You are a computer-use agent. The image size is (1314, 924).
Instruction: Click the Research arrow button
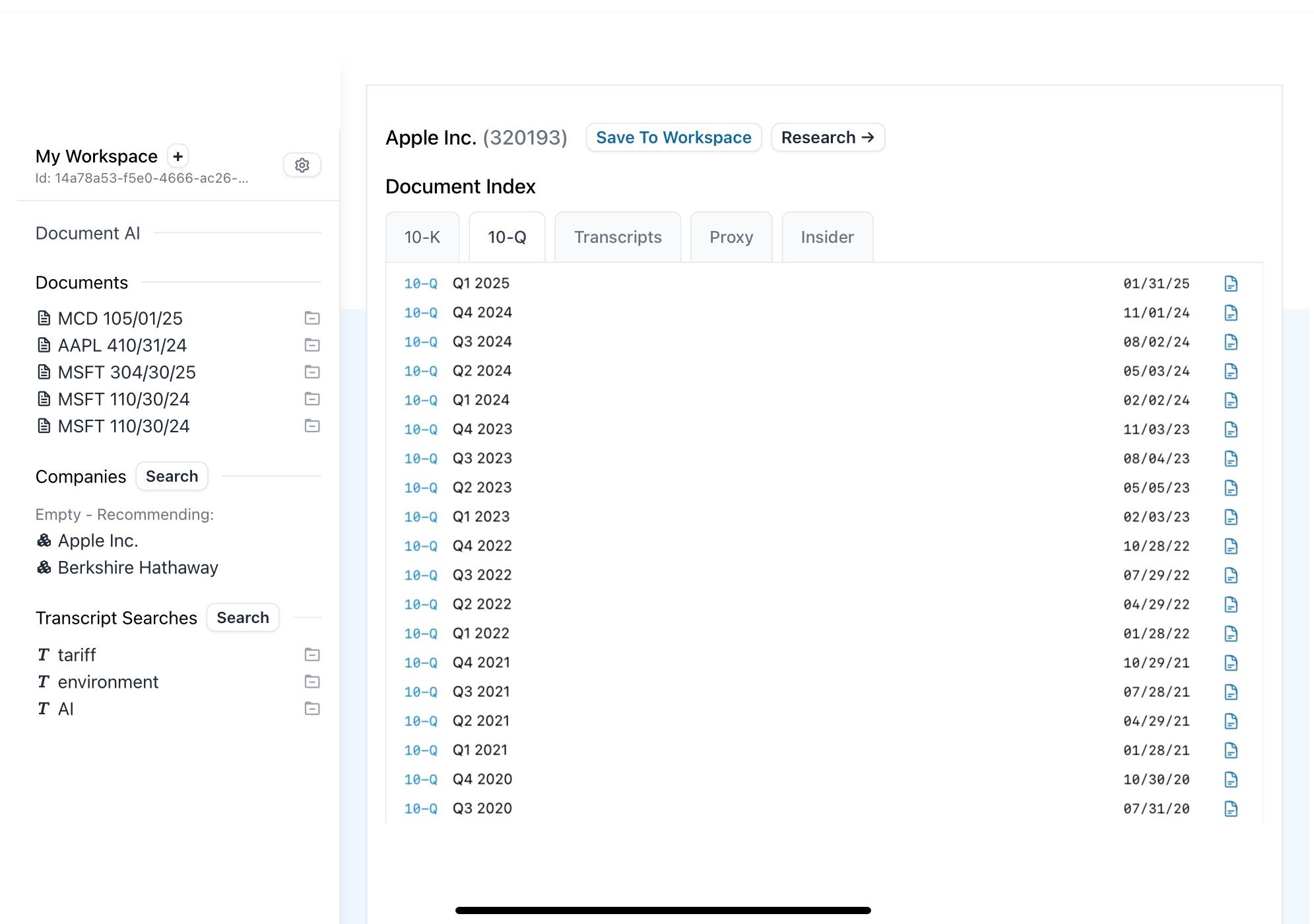coord(828,137)
